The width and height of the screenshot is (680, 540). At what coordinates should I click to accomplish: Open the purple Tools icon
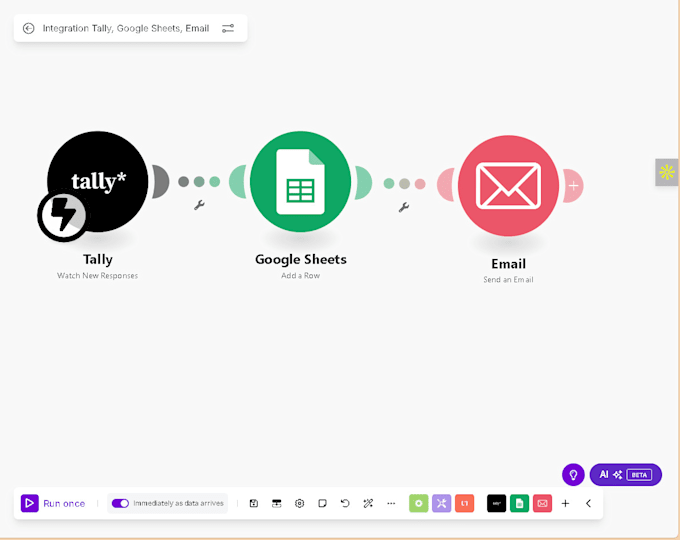441,503
